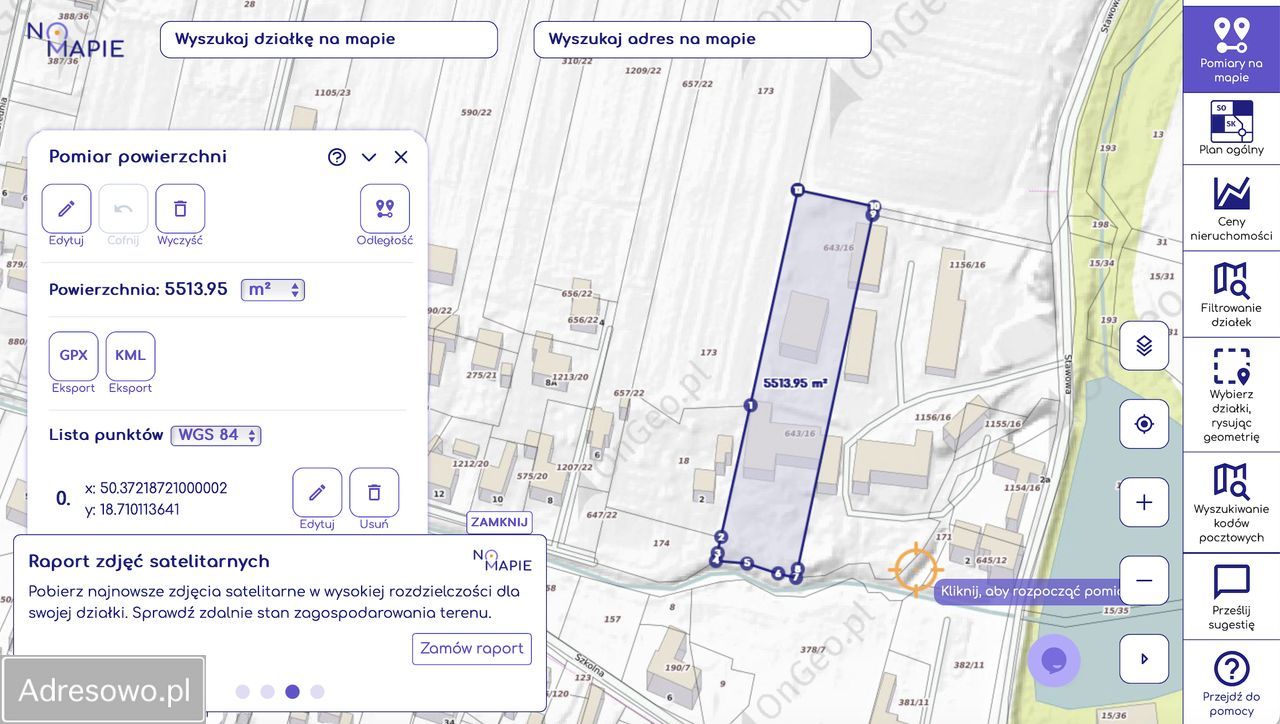The width and height of the screenshot is (1280, 724).
Task: Open help icon in Pomiar powierzchni panel
Action: pyautogui.click(x=337, y=157)
